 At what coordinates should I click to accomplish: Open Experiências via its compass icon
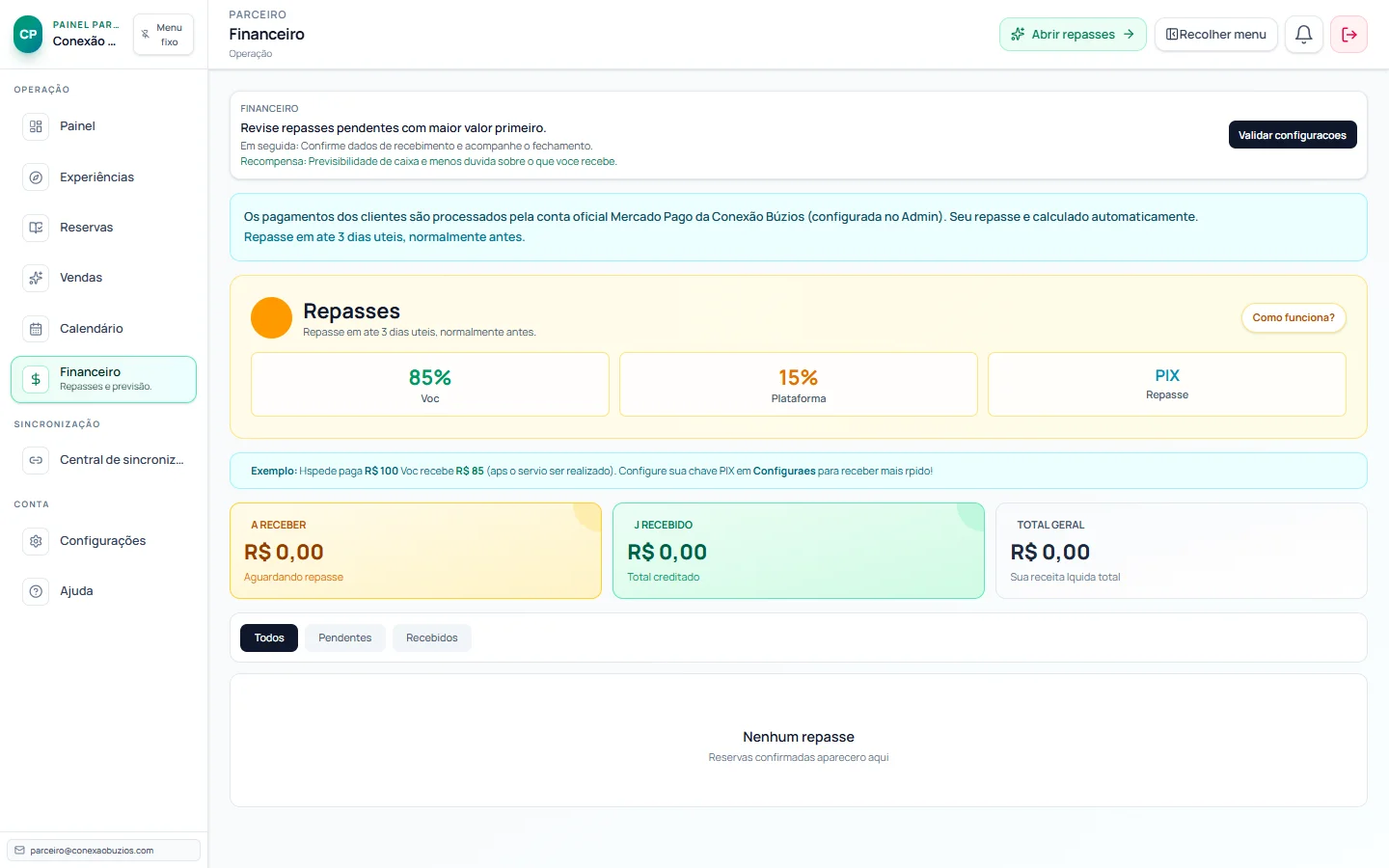[x=36, y=177]
